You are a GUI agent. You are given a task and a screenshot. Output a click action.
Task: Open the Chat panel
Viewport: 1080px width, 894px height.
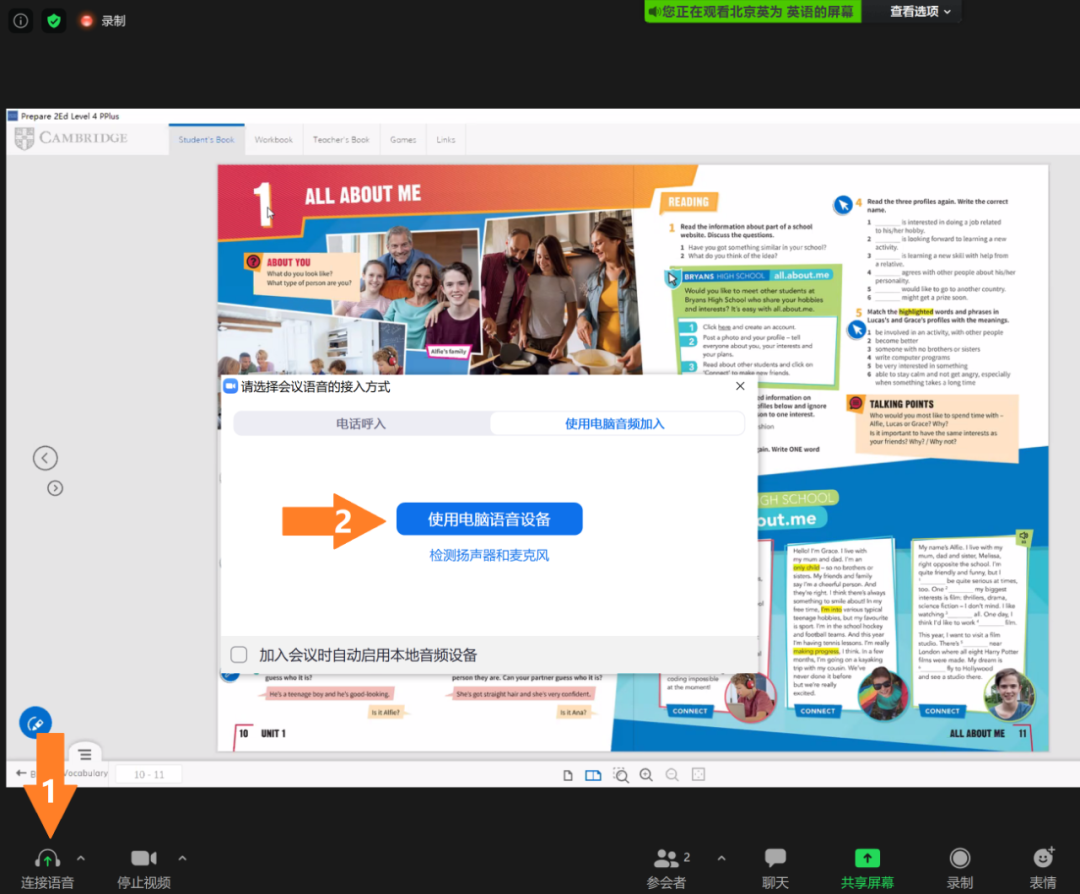[x=775, y=859]
